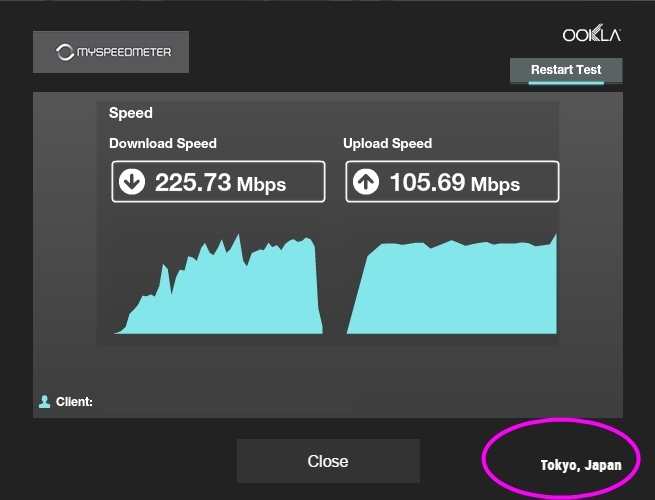Click the Upload Speed label
This screenshot has width=655, height=500.
click(x=387, y=143)
